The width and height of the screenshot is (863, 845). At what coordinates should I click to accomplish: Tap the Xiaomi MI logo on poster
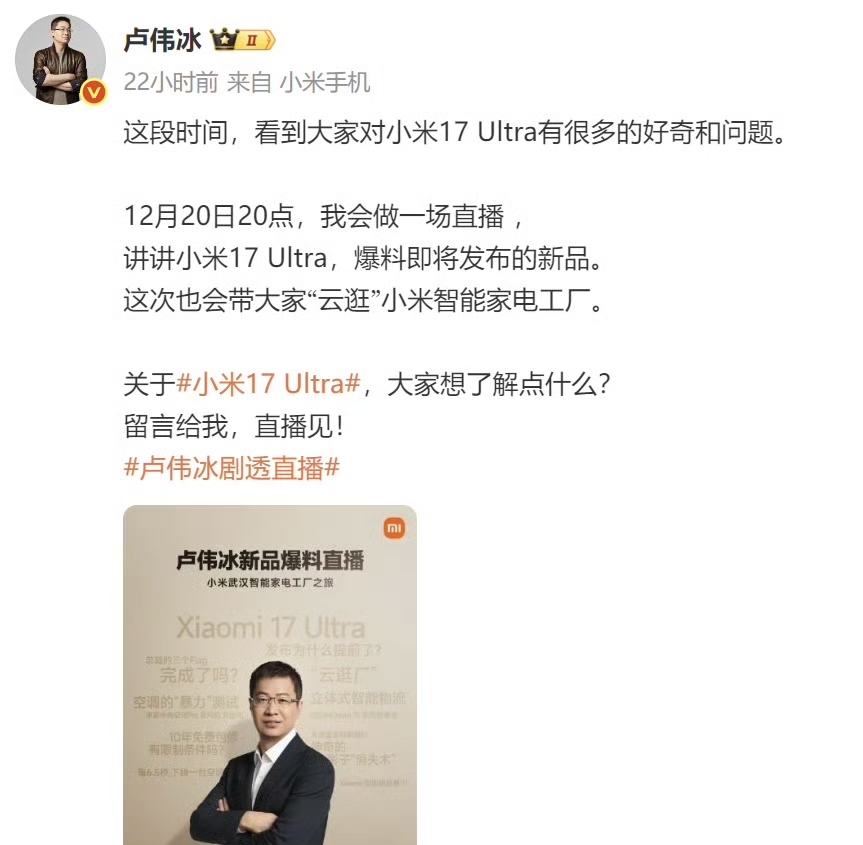(x=394, y=529)
